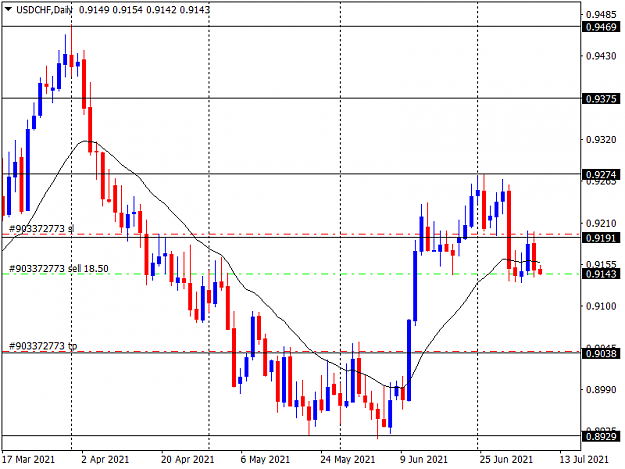Click the 0.8990 price scale value
625x469 pixels.
[601, 390]
